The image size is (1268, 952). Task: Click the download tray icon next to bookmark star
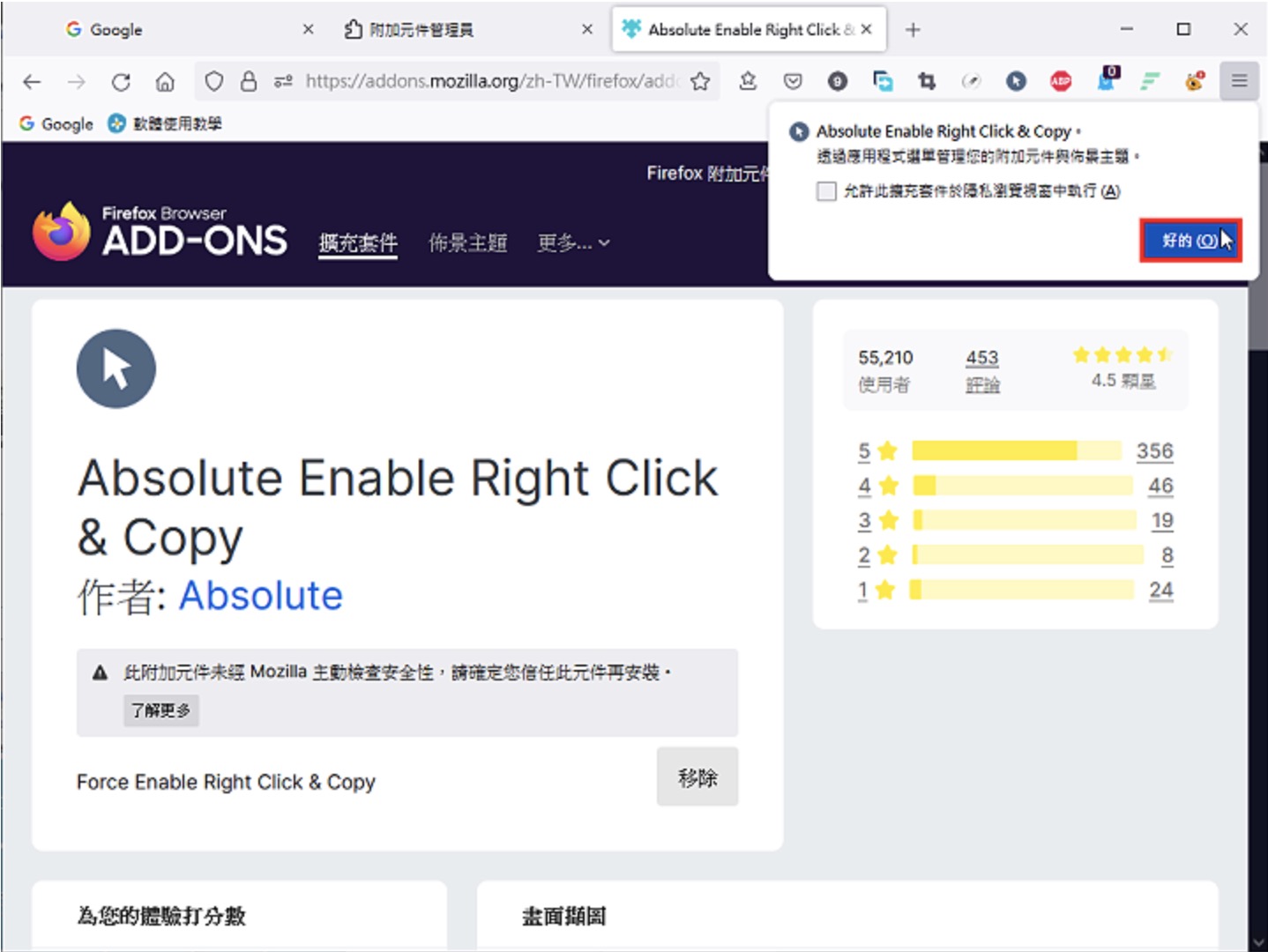click(x=748, y=82)
